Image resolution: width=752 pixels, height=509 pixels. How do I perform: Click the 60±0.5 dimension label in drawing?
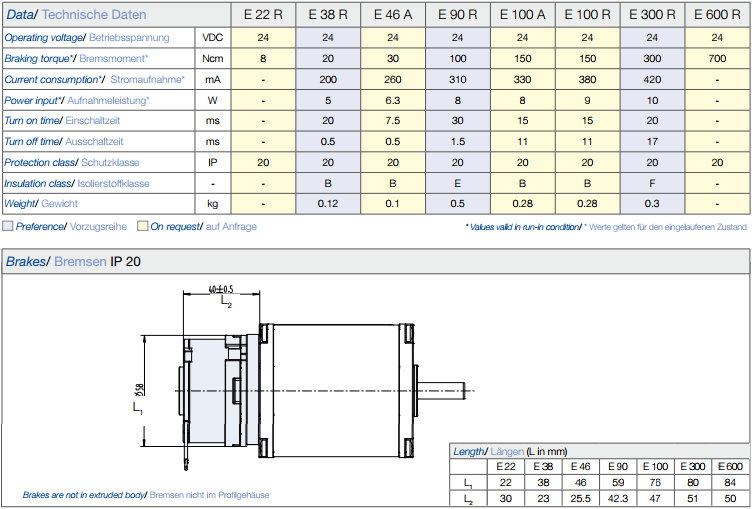pos(221,290)
